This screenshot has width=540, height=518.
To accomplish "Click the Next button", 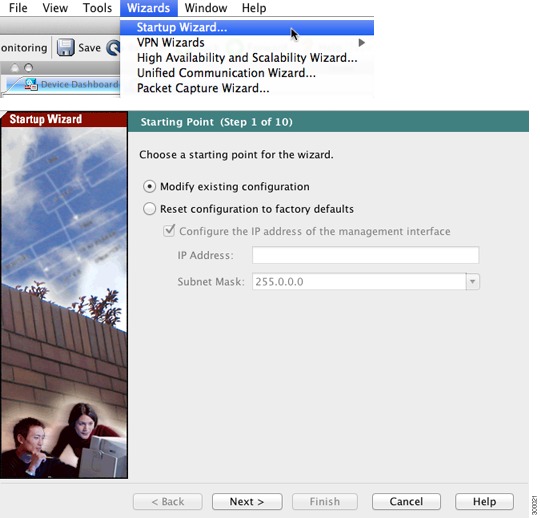I will (x=247, y=501).
